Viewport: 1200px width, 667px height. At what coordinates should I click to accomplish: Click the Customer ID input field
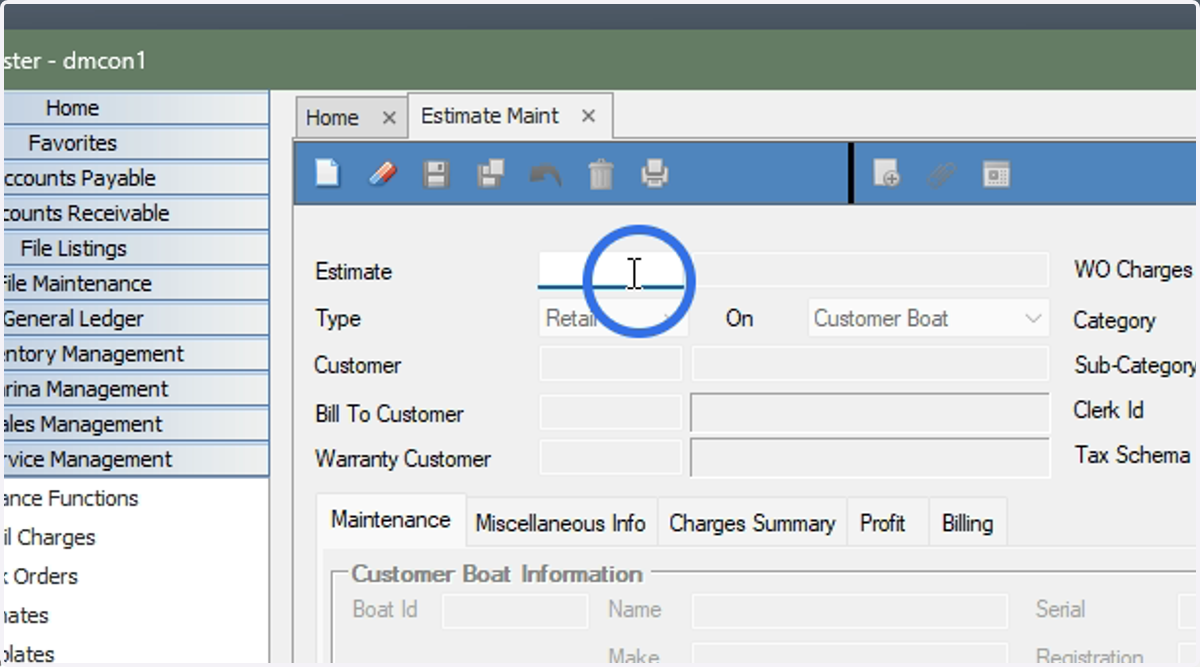tap(611, 365)
